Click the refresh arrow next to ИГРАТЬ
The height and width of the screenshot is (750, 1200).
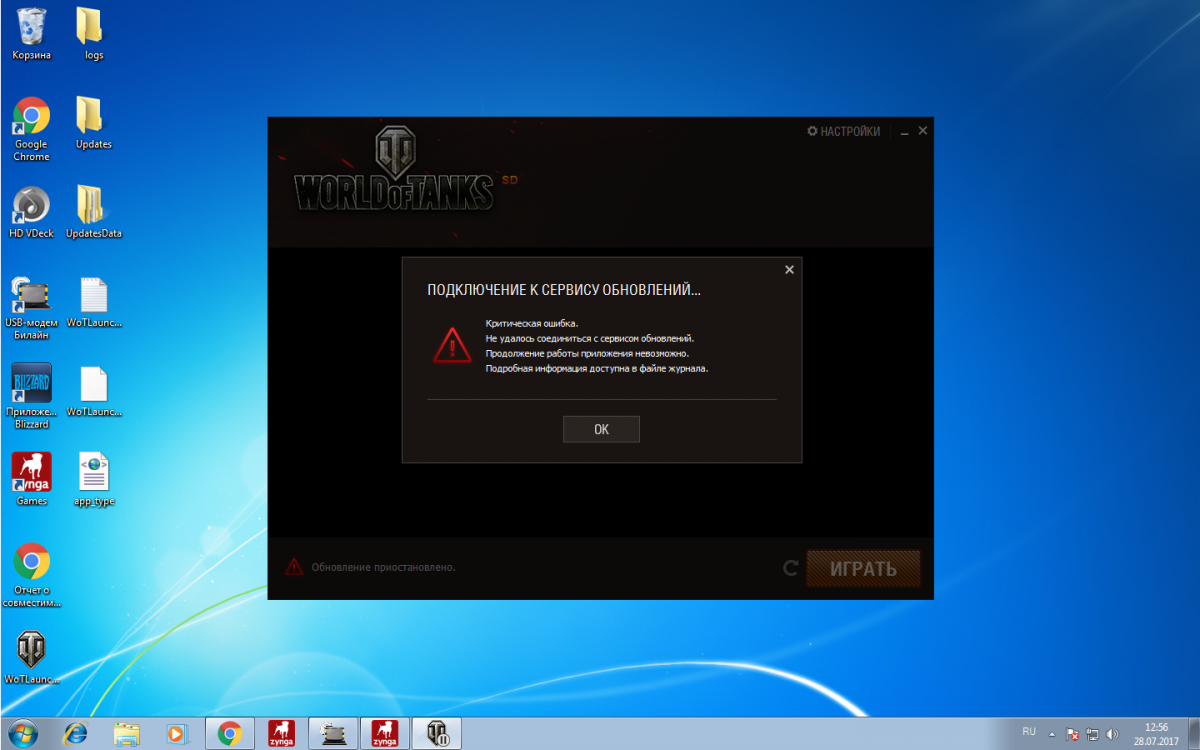[x=790, y=569]
